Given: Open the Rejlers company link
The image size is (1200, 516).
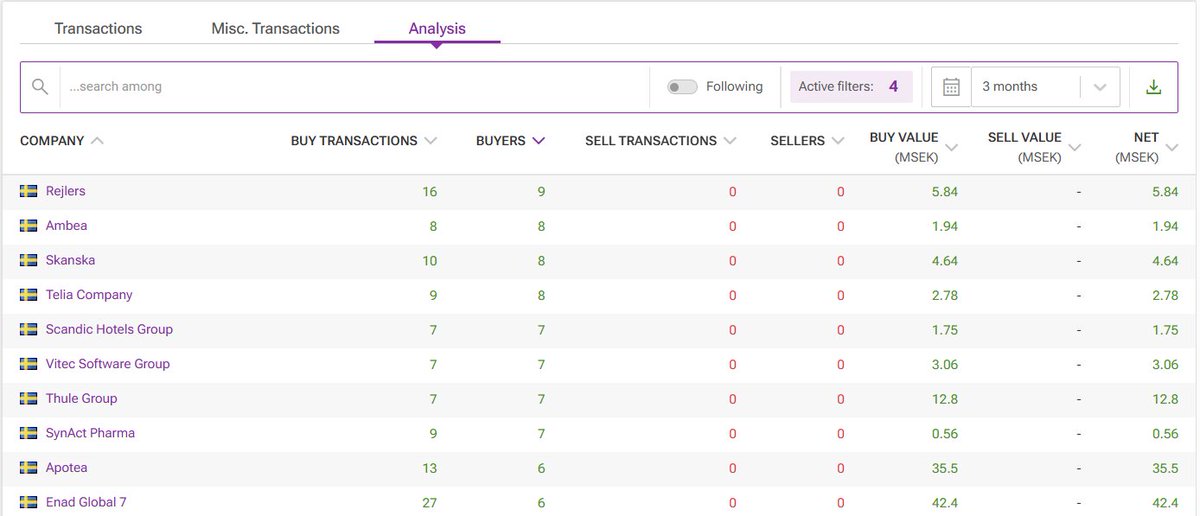Looking at the screenshot, I should [x=66, y=191].
